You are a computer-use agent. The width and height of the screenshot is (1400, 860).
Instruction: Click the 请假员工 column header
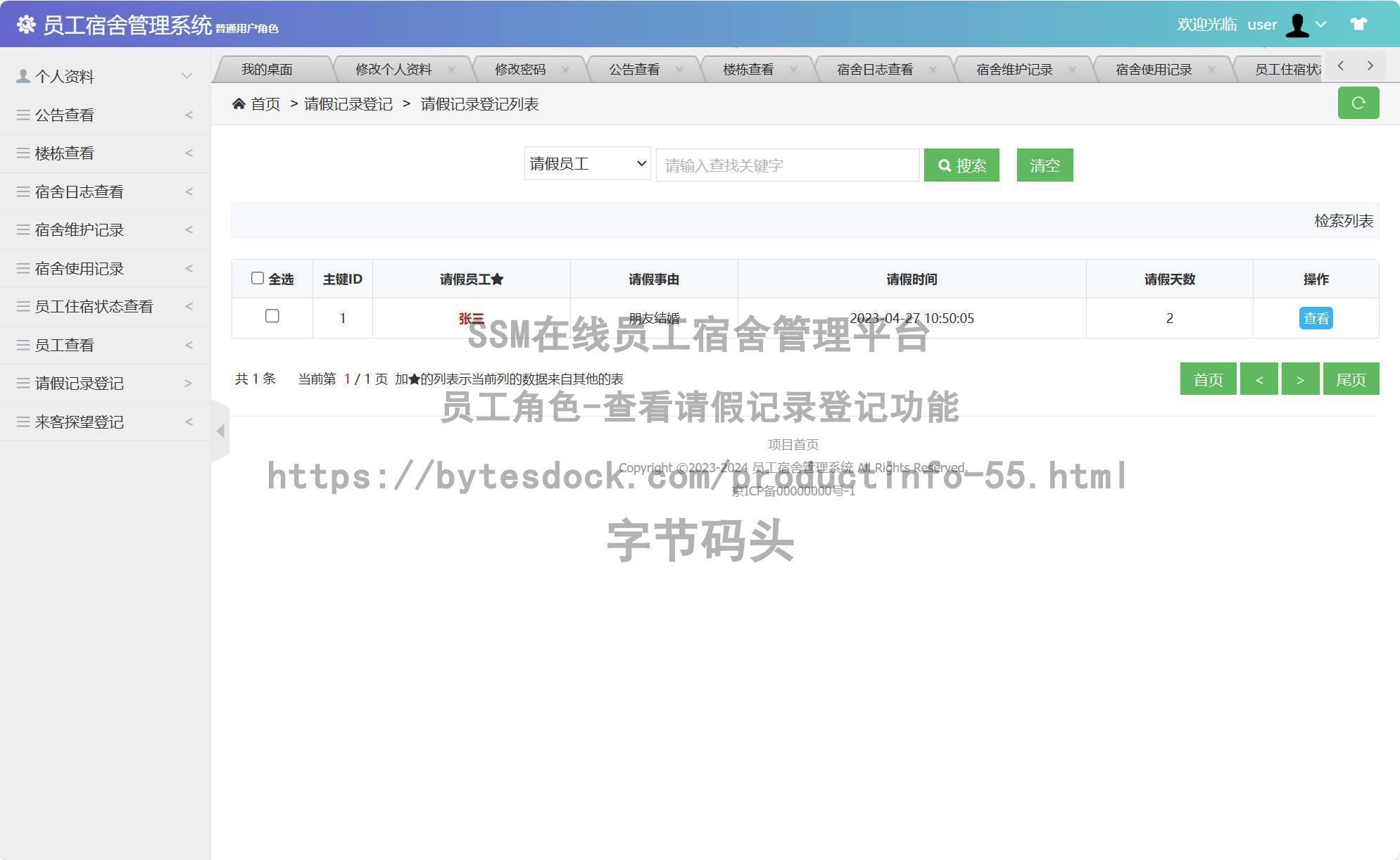pos(472,279)
